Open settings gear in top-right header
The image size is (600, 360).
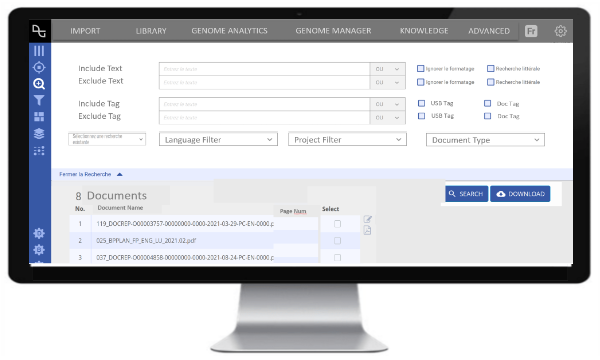pos(561,31)
